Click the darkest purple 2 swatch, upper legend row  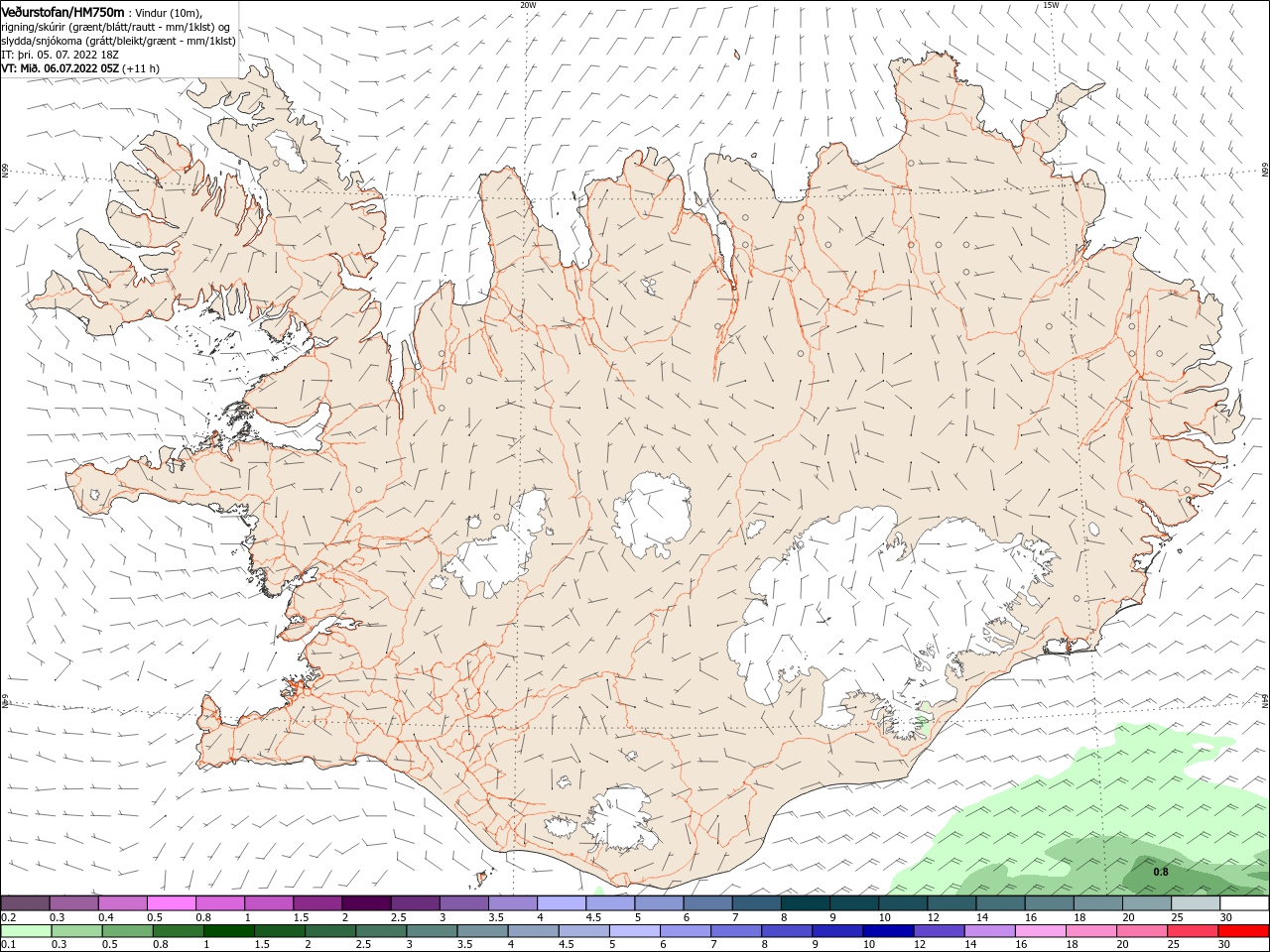pos(366,903)
